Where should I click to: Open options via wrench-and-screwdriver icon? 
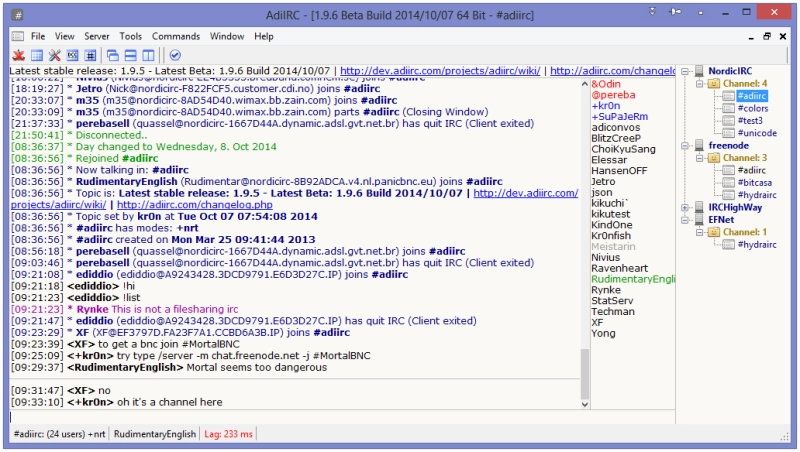(x=55, y=55)
